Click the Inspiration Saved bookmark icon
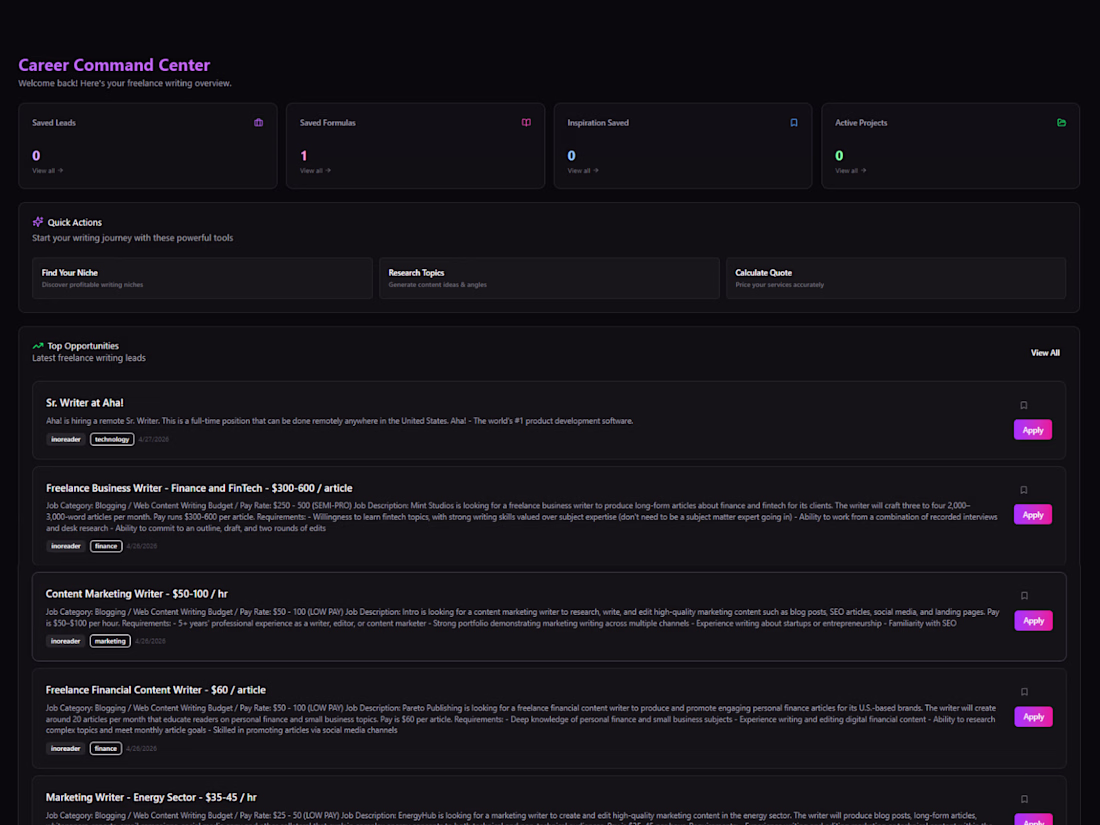Viewport: 1100px width, 825px height. (794, 123)
